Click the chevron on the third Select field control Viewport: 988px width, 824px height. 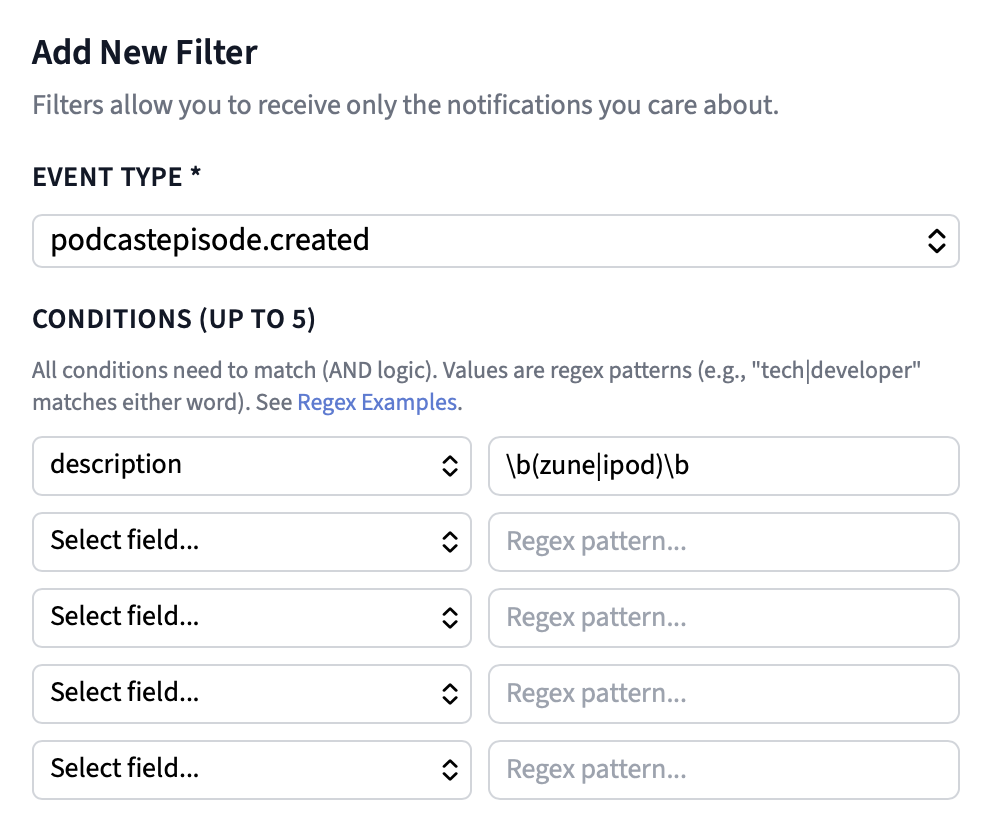[451, 617]
